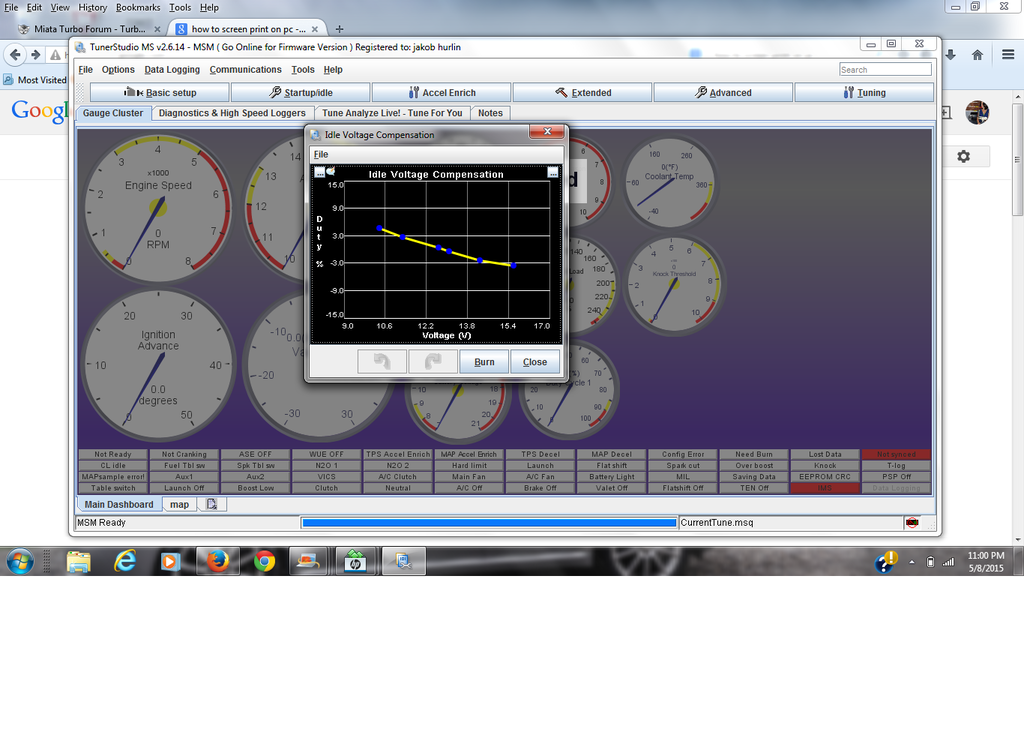Click the graph zoom icon at top-left of curve
The image size is (1024, 750).
tap(319, 173)
